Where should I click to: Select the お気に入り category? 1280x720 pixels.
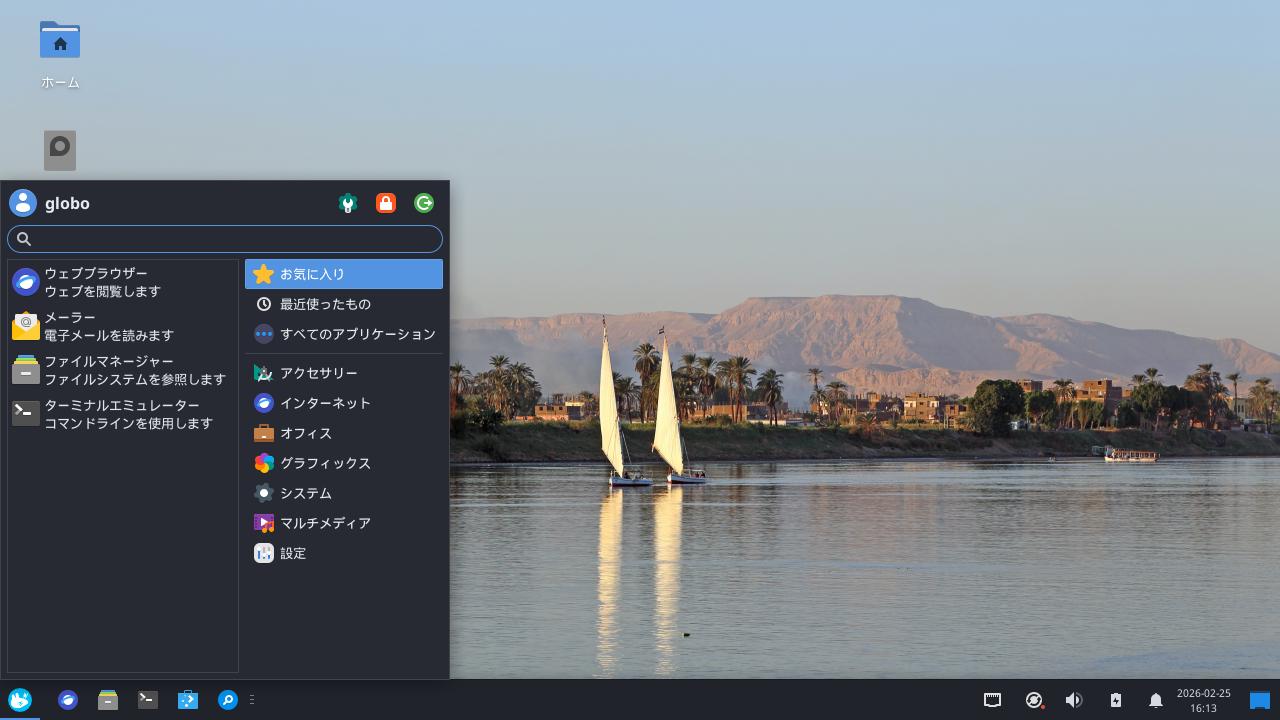pos(343,274)
